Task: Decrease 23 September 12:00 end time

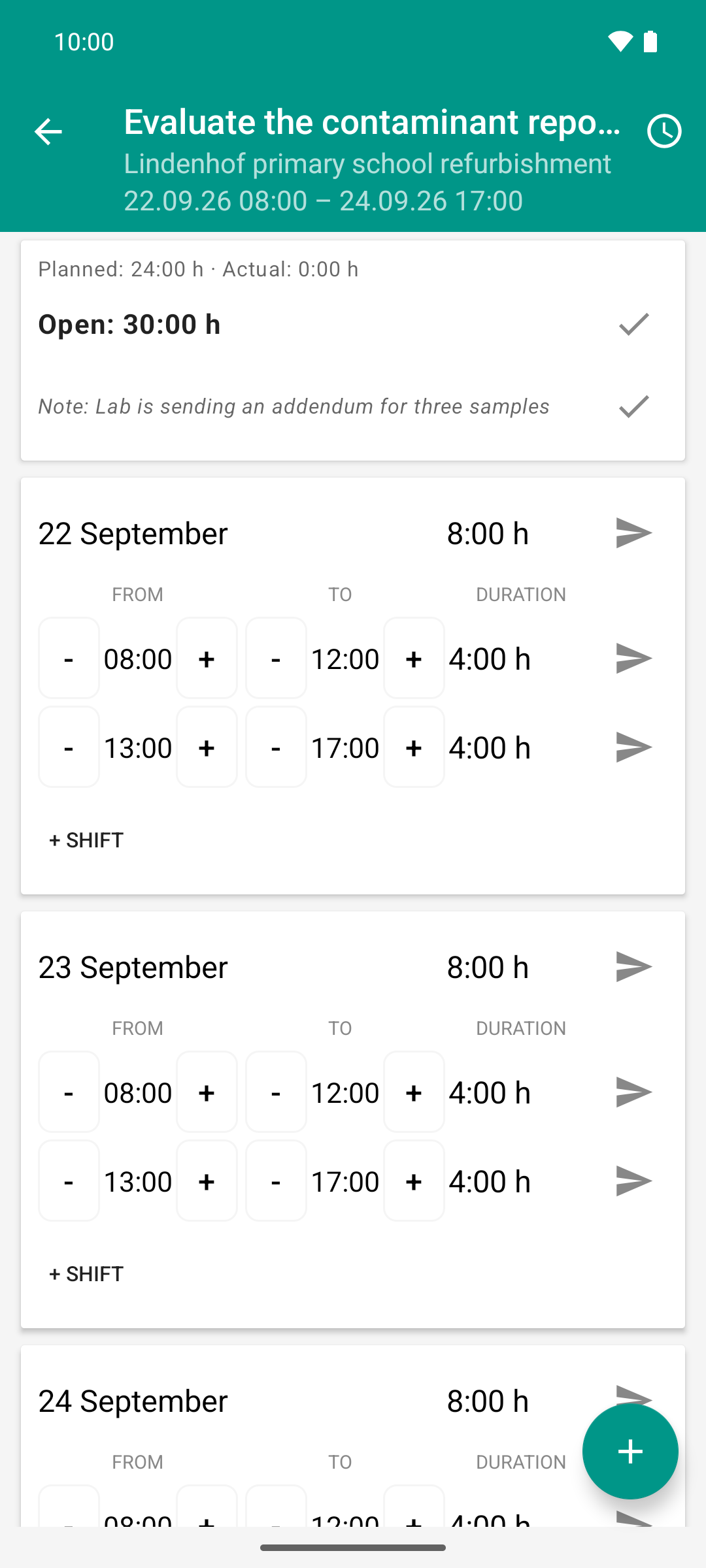Action: point(276,1092)
